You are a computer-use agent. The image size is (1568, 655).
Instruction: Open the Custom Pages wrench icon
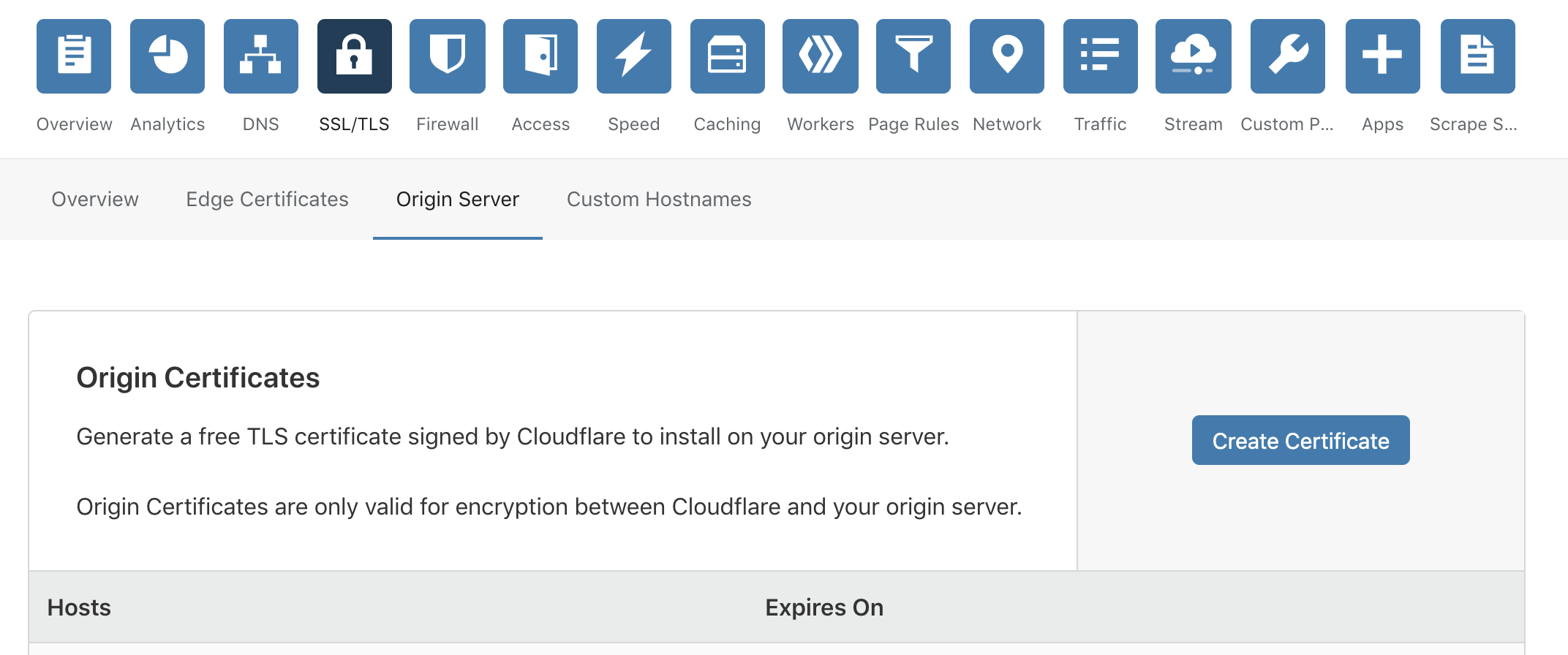[1288, 56]
